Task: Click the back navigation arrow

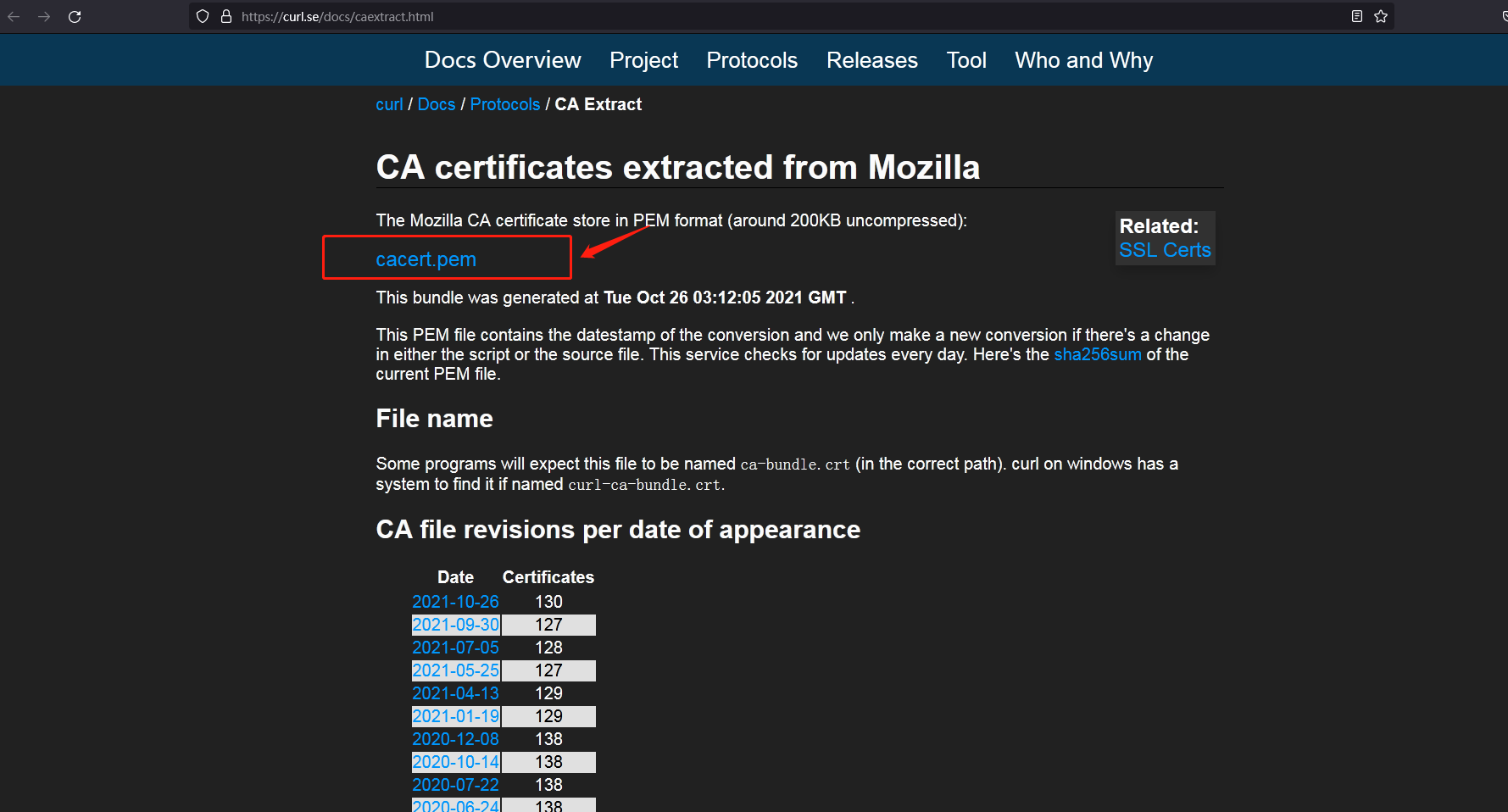Action: pyautogui.click(x=14, y=16)
